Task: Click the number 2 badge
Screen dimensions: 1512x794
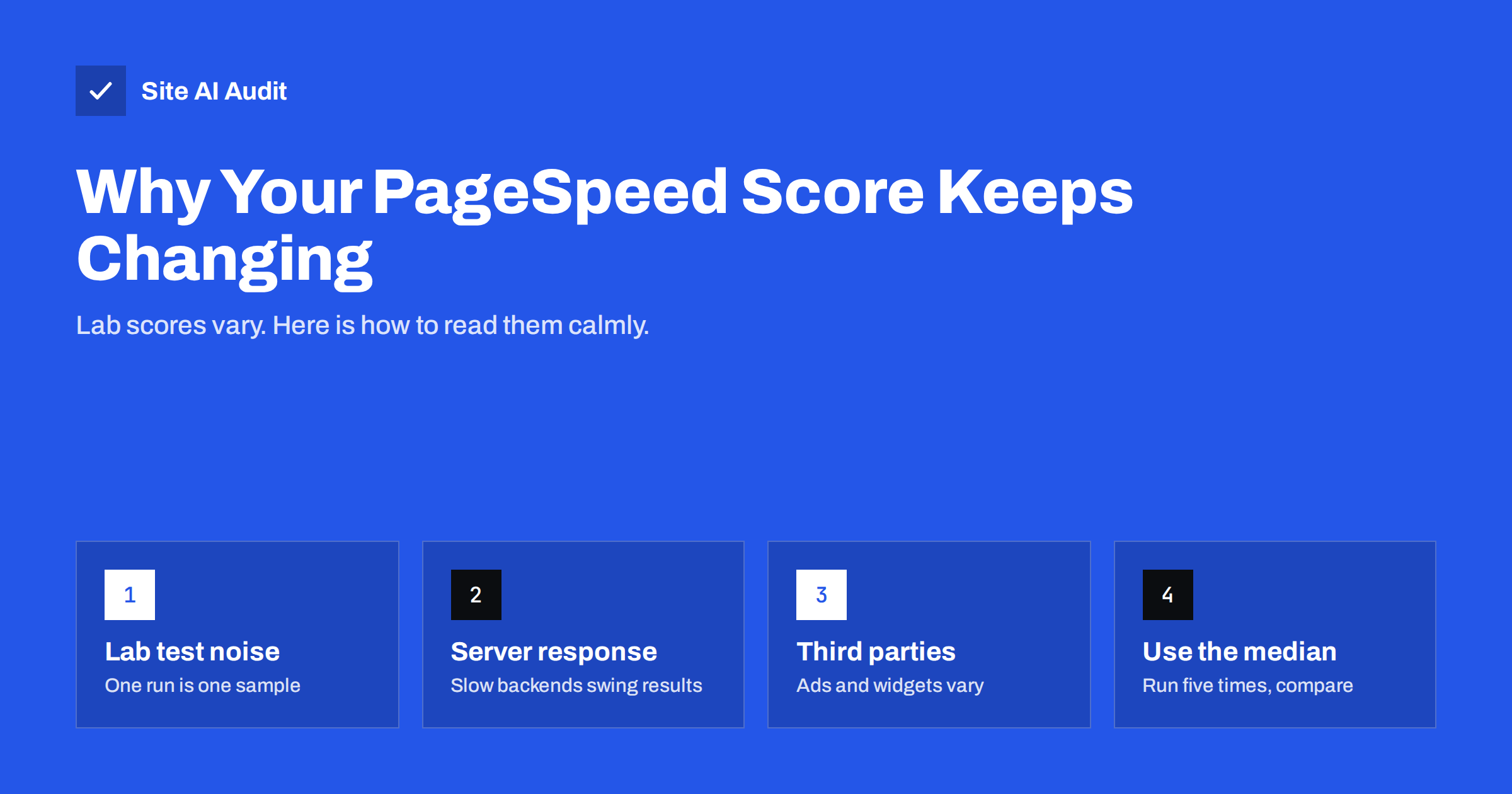Action: coord(476,595)
